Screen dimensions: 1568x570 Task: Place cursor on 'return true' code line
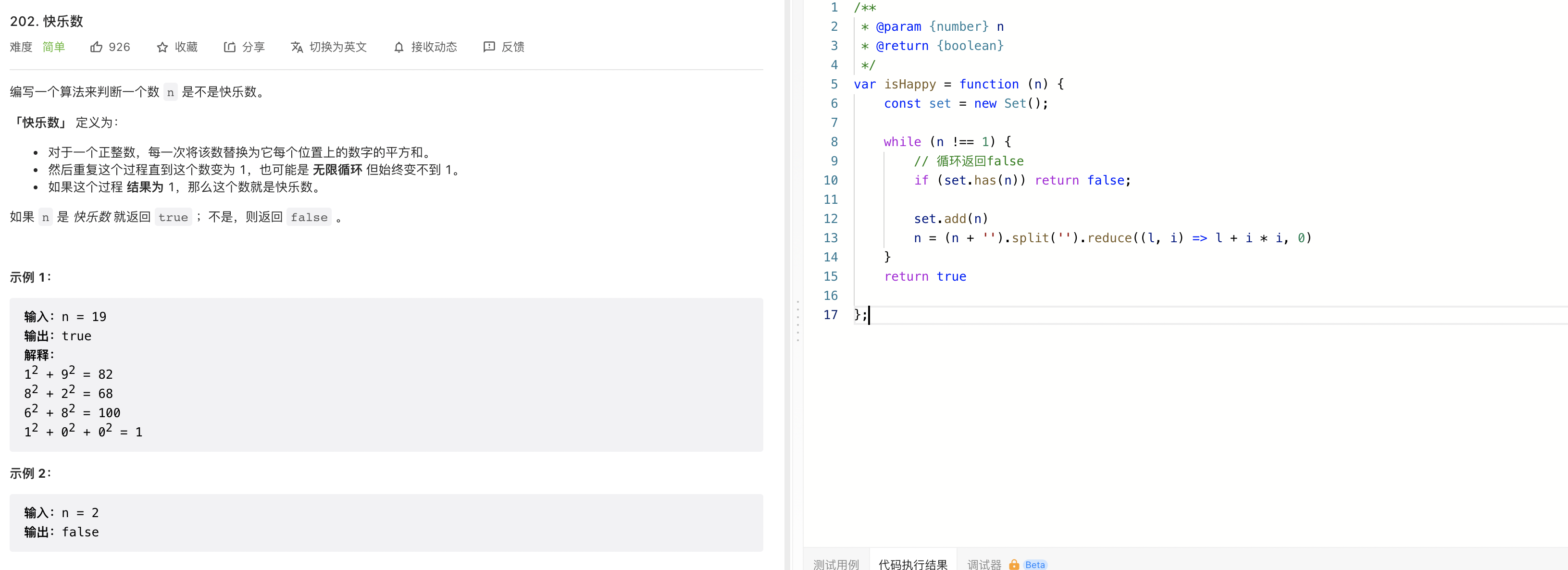[x=925, y=276]
